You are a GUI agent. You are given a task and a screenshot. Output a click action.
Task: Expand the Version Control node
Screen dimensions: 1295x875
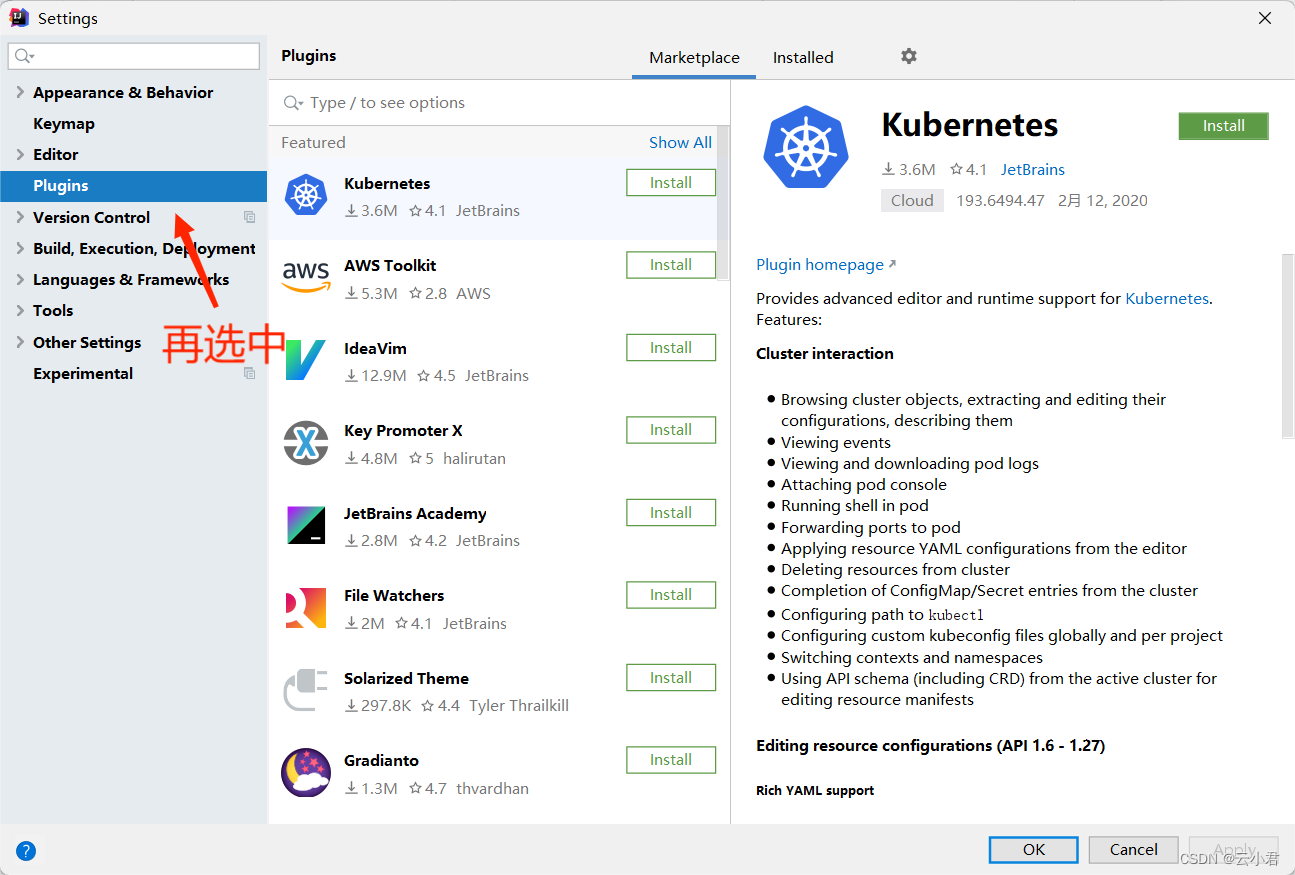tap(20, 217)
